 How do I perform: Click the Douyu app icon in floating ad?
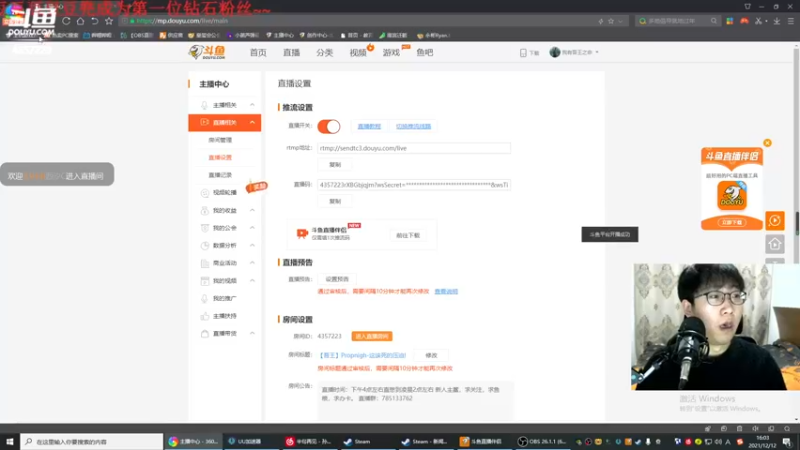(732, 196)
